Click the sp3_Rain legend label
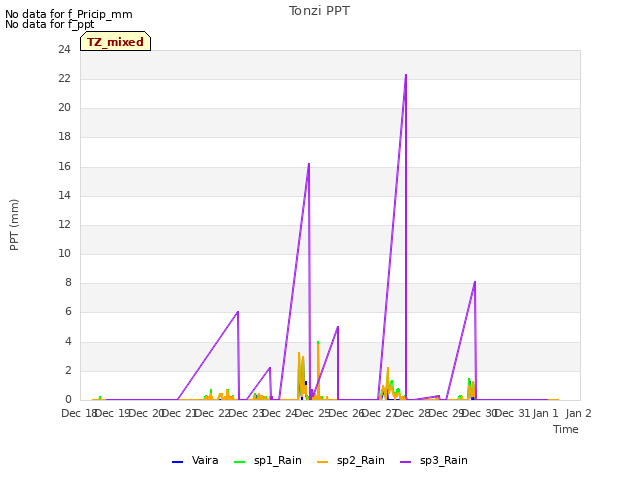Image resolution: width=640 pixels, height=480 pixels. click(x=443, y=460)
